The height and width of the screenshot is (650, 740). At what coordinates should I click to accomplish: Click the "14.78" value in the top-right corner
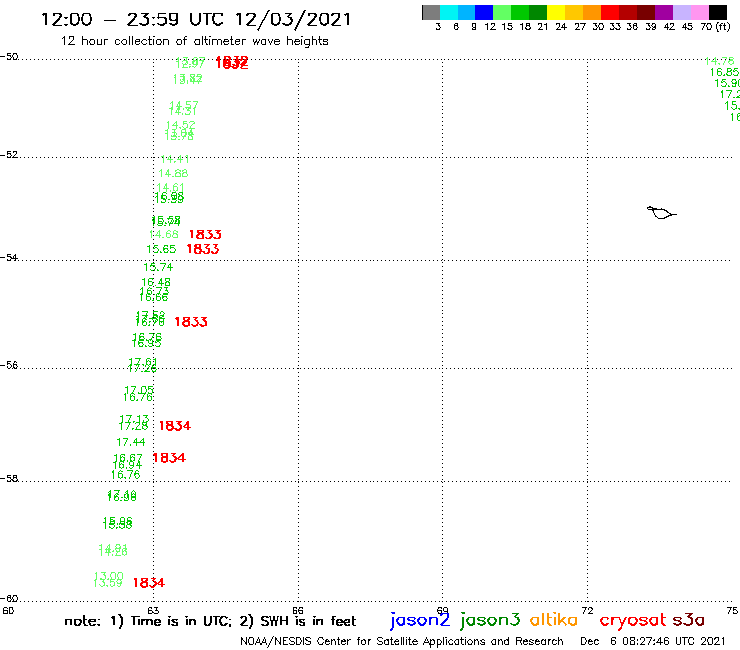pos(720,61)
